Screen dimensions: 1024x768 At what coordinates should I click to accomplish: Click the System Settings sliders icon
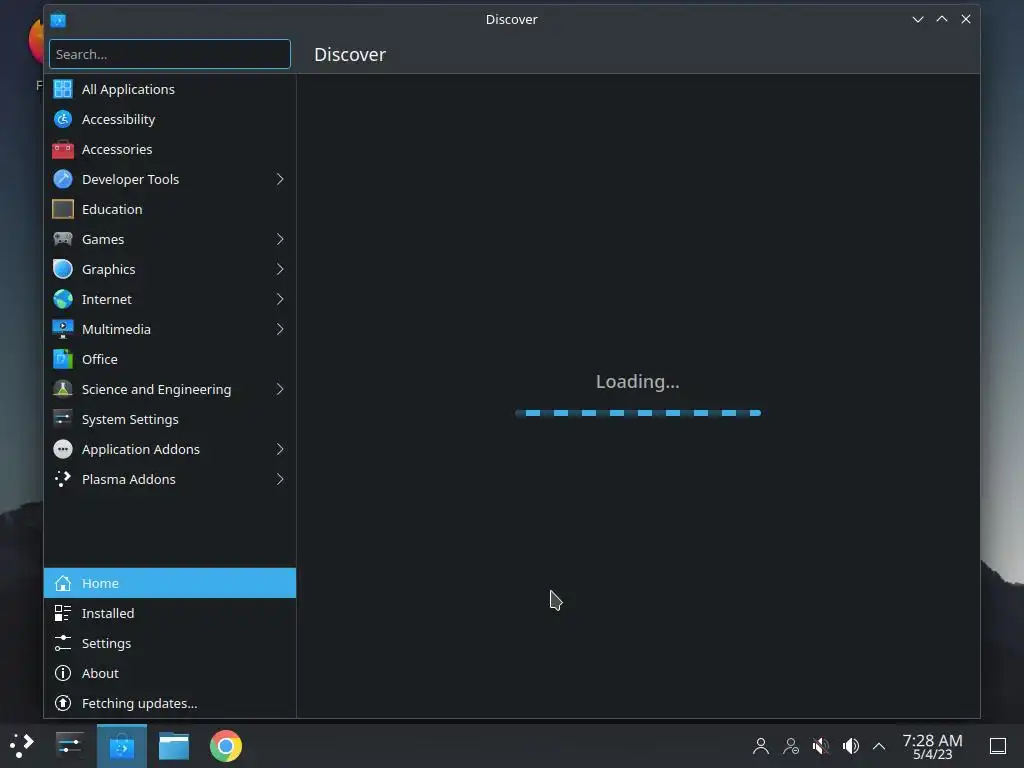coord(63,419)
